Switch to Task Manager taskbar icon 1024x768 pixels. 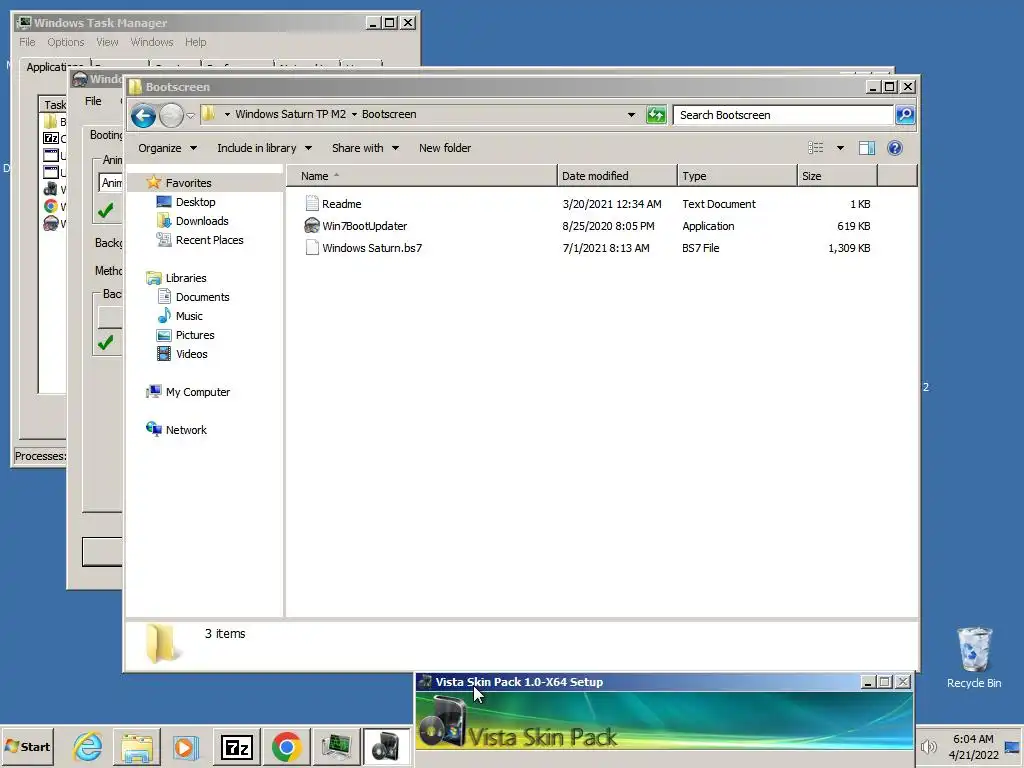(336, 746)
